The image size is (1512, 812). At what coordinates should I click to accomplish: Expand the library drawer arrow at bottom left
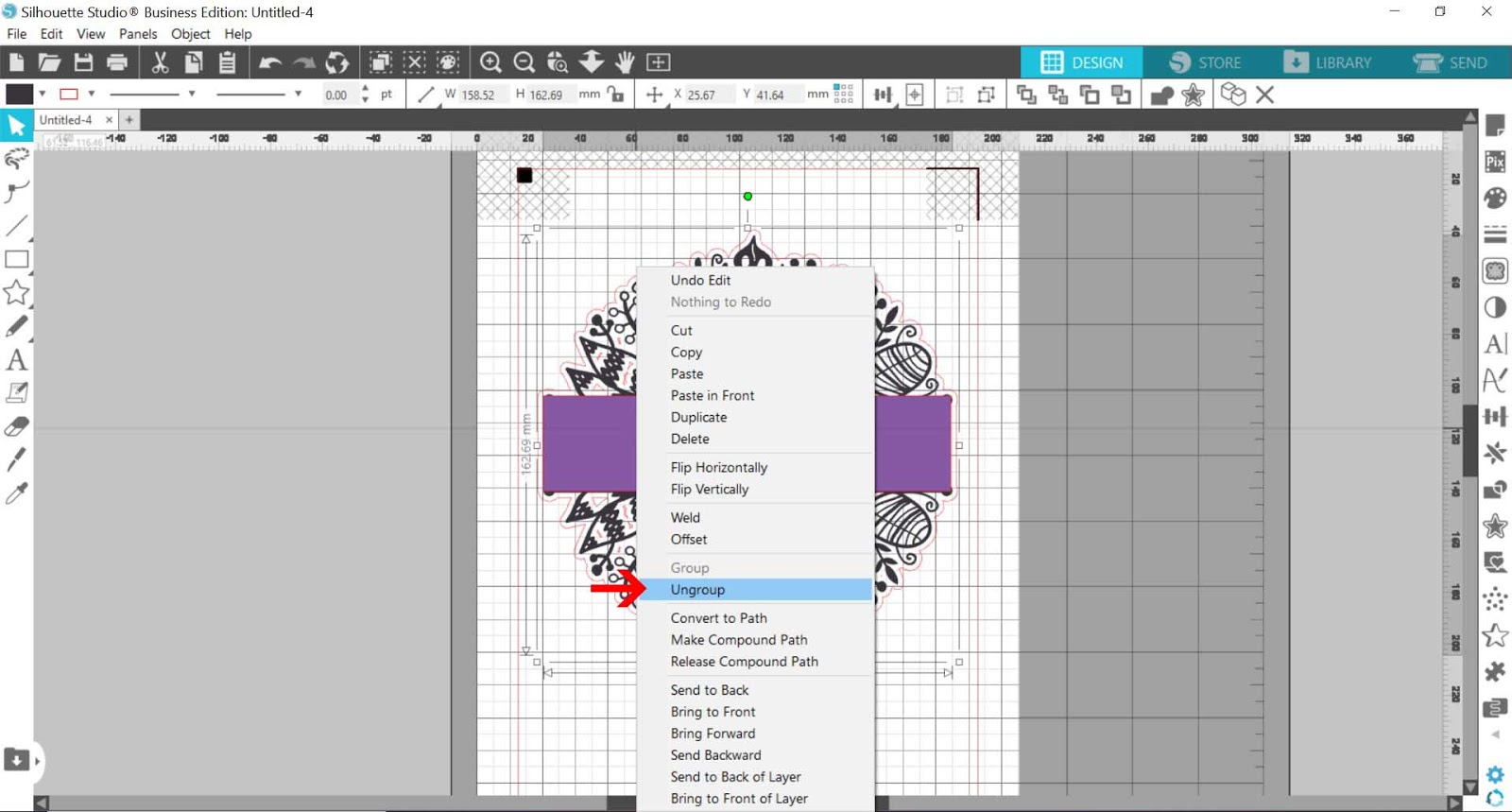37,761
